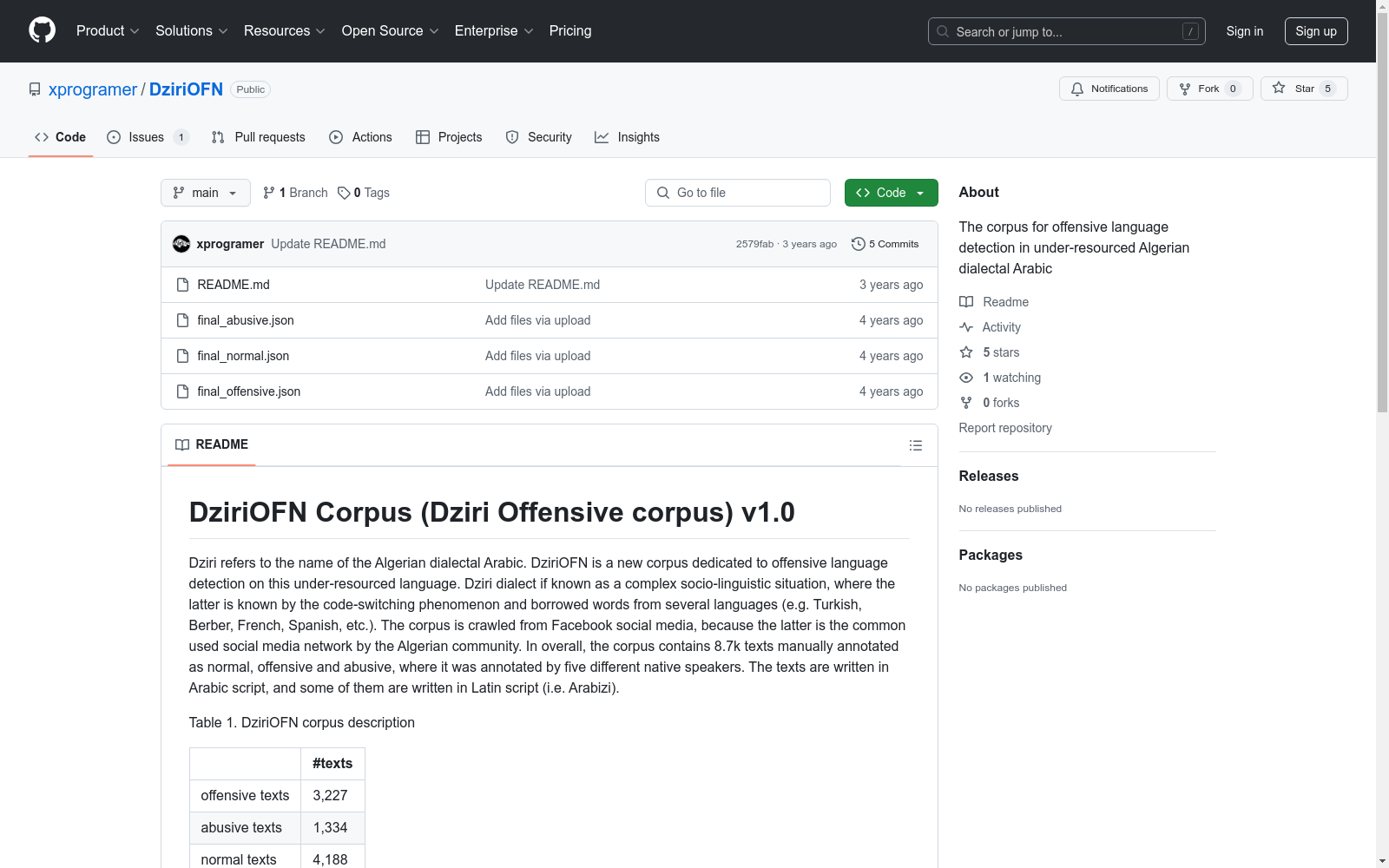This screenshot has width=1389, height=868.
Task: Open the xprogramer owner profile link
Action: coord(93,89)
